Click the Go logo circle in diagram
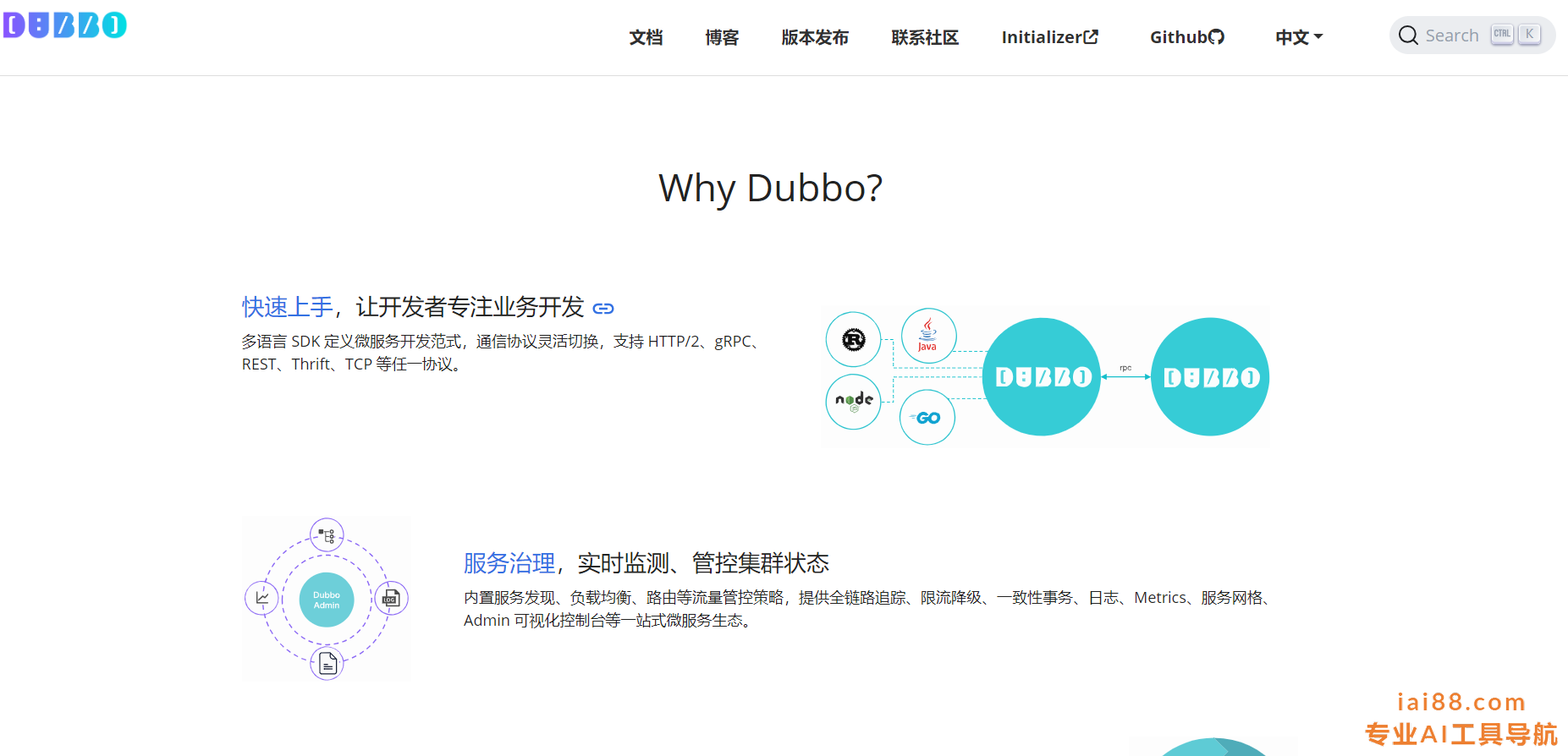Image resolution: width=1568 pixels, height=756 pixels. coord(927,417)
